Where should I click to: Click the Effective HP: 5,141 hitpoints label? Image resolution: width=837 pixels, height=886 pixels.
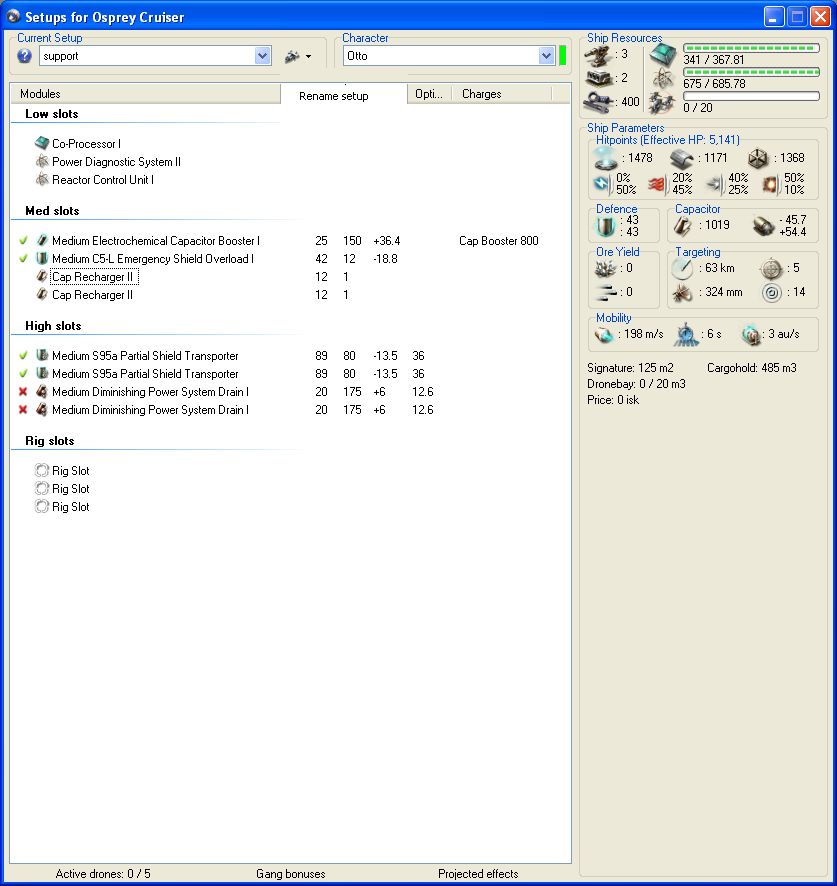point(668,140)
